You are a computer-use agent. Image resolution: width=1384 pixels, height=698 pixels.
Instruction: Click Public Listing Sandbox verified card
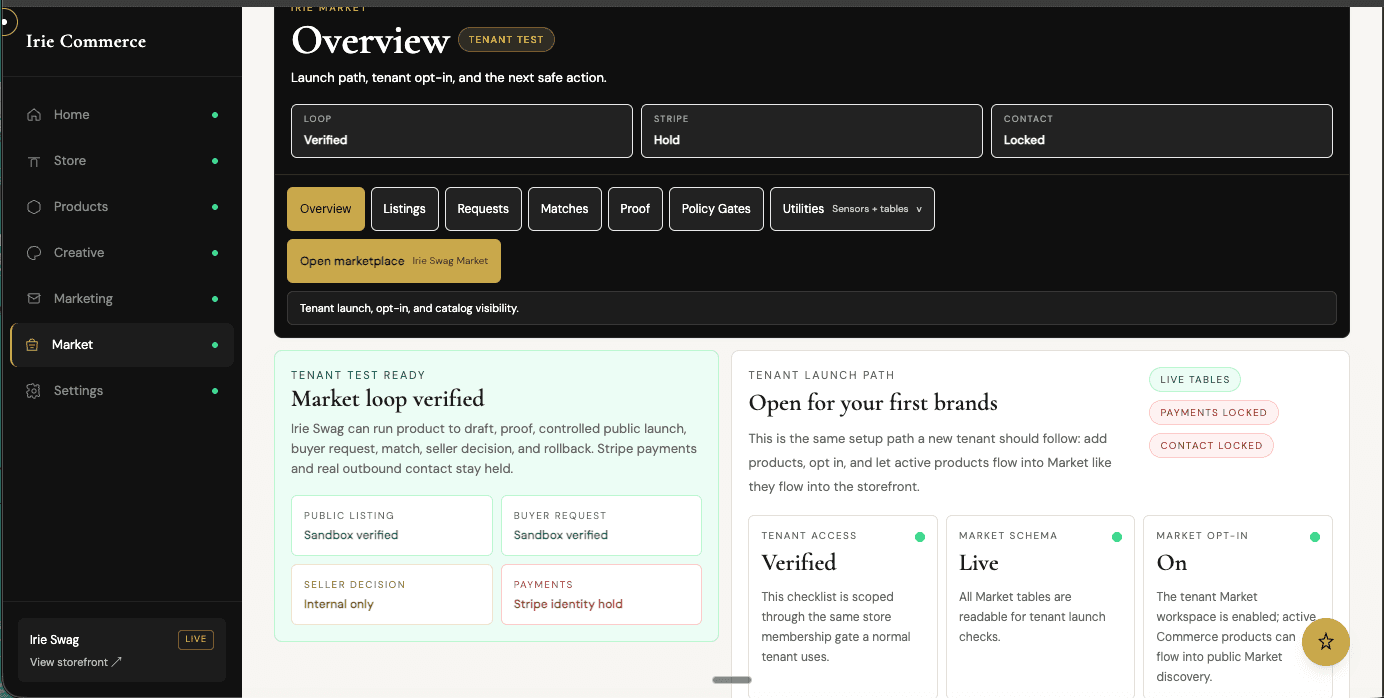click(x=392, y=525)
